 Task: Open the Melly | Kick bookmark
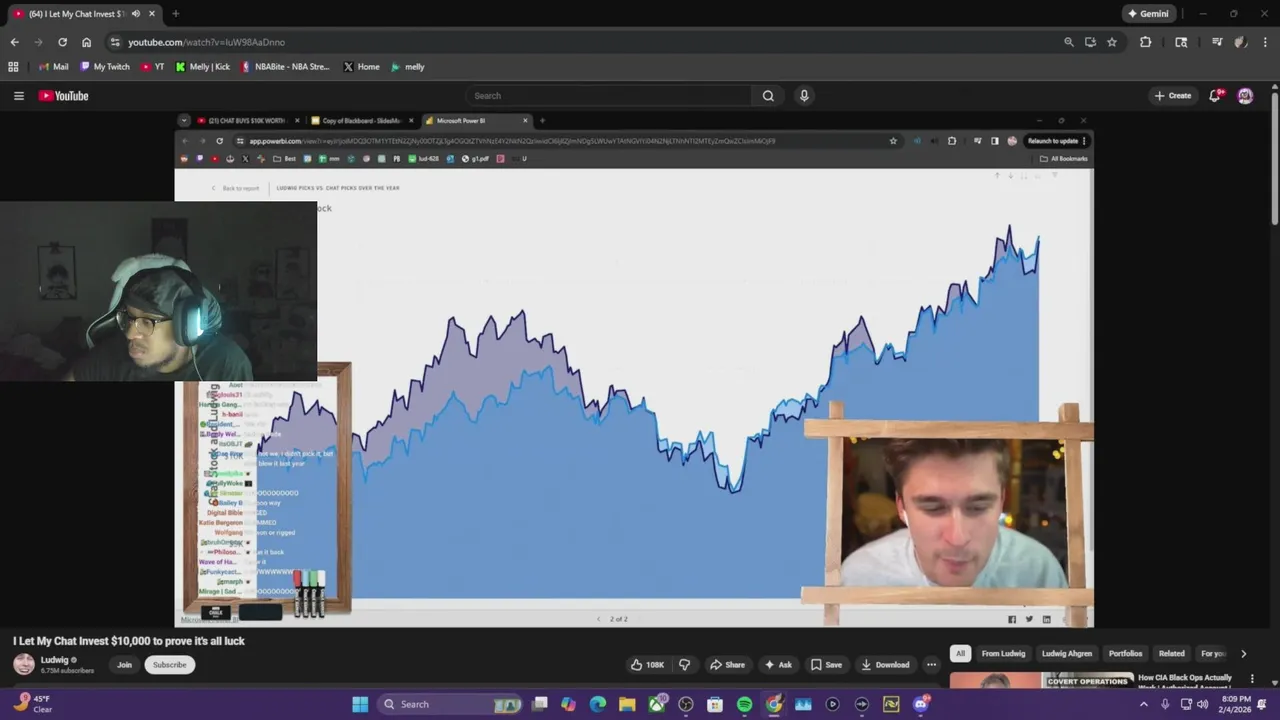(x=203, y=67)
